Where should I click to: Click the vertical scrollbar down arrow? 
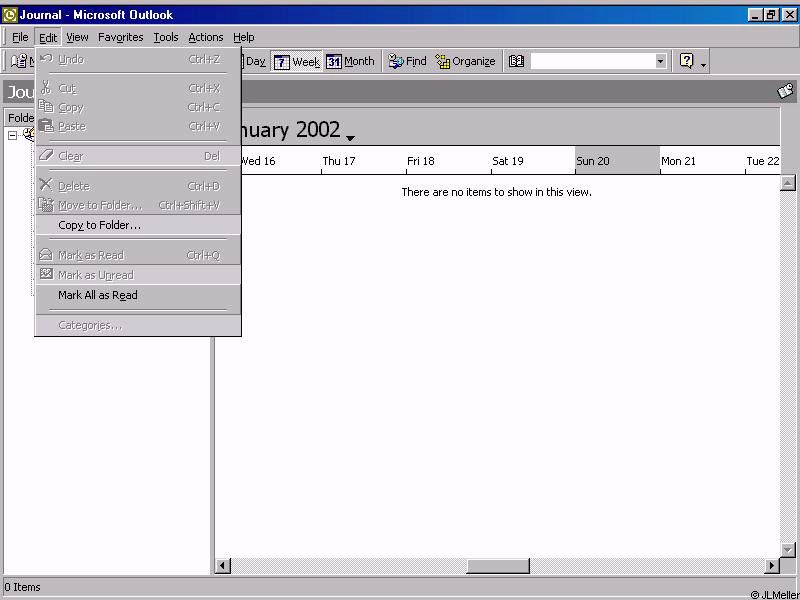788,549
